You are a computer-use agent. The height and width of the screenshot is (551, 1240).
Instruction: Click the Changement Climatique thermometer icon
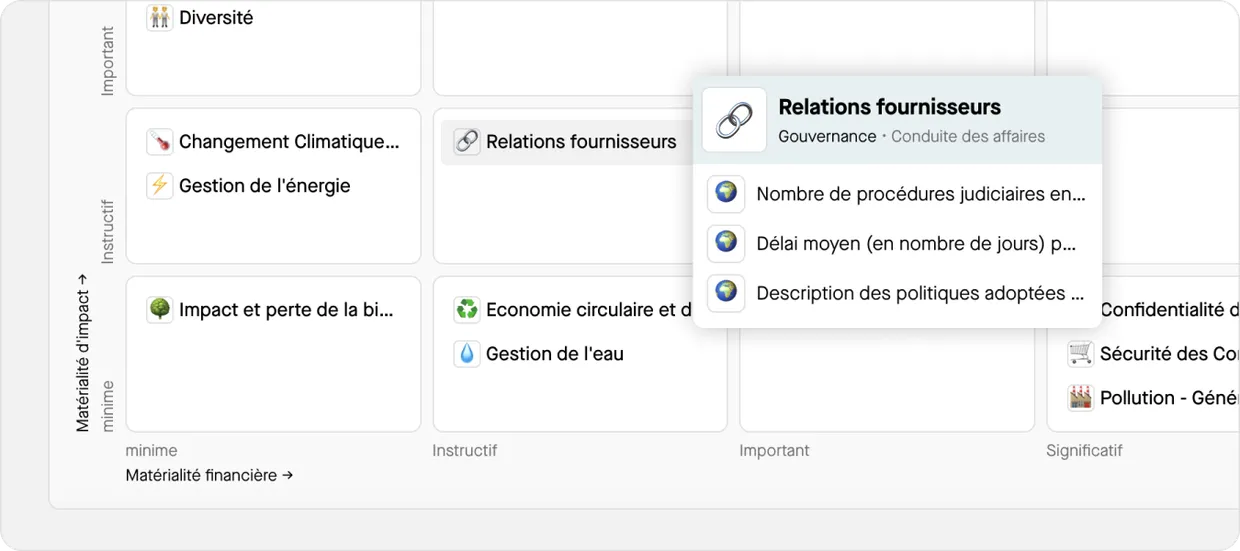click(x=160, y=142)
